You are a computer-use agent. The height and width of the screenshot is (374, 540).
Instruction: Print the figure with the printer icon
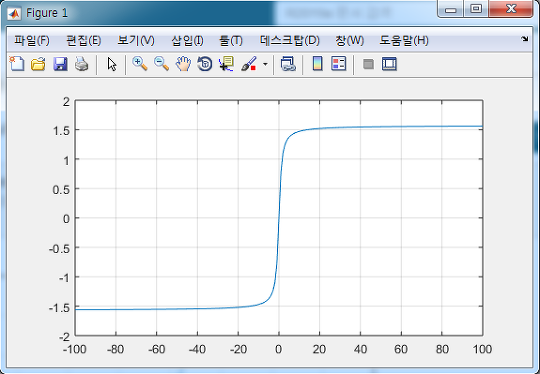pyautogui.click(x=82, y=64)
